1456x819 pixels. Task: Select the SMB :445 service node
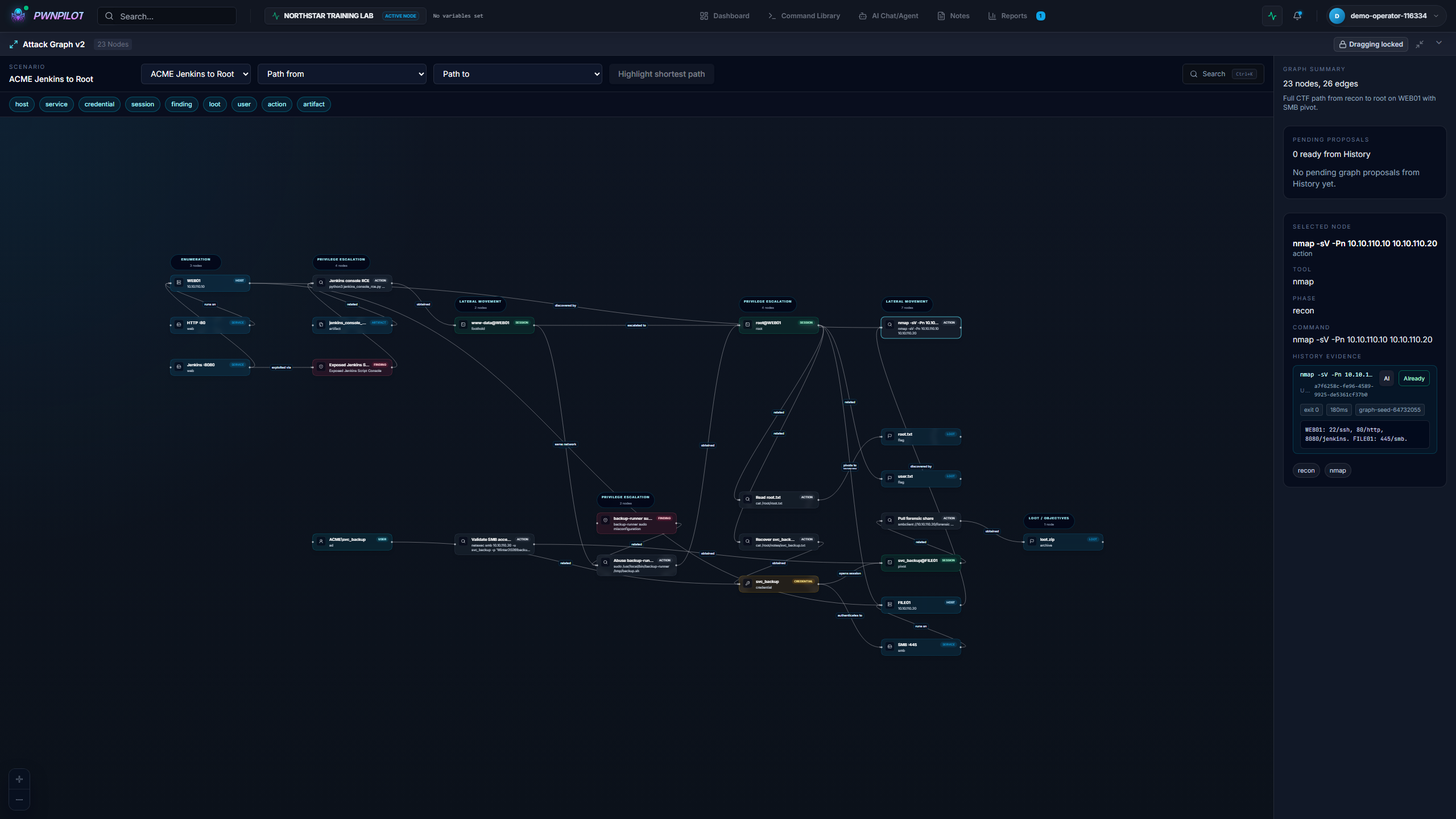pos(921,647)
